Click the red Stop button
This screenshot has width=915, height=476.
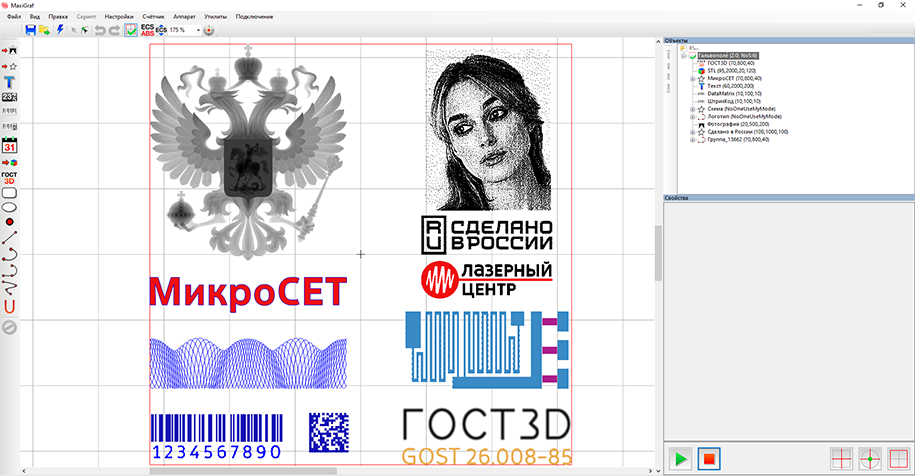(709, 459)
